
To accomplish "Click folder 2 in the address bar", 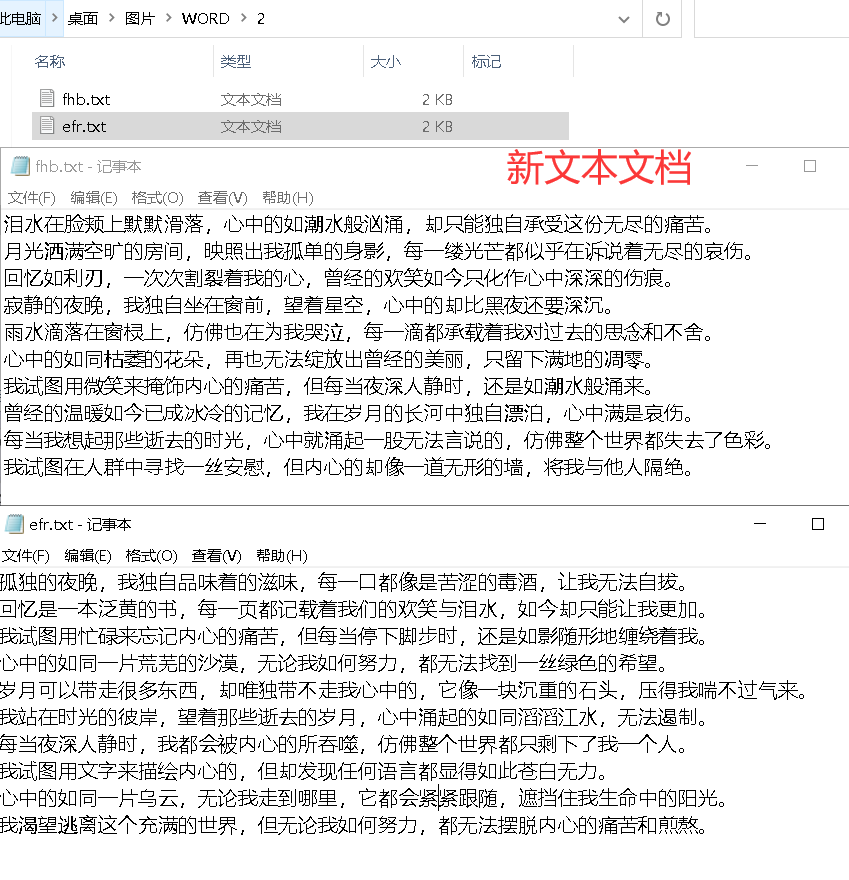I will [x=261, y=19].
